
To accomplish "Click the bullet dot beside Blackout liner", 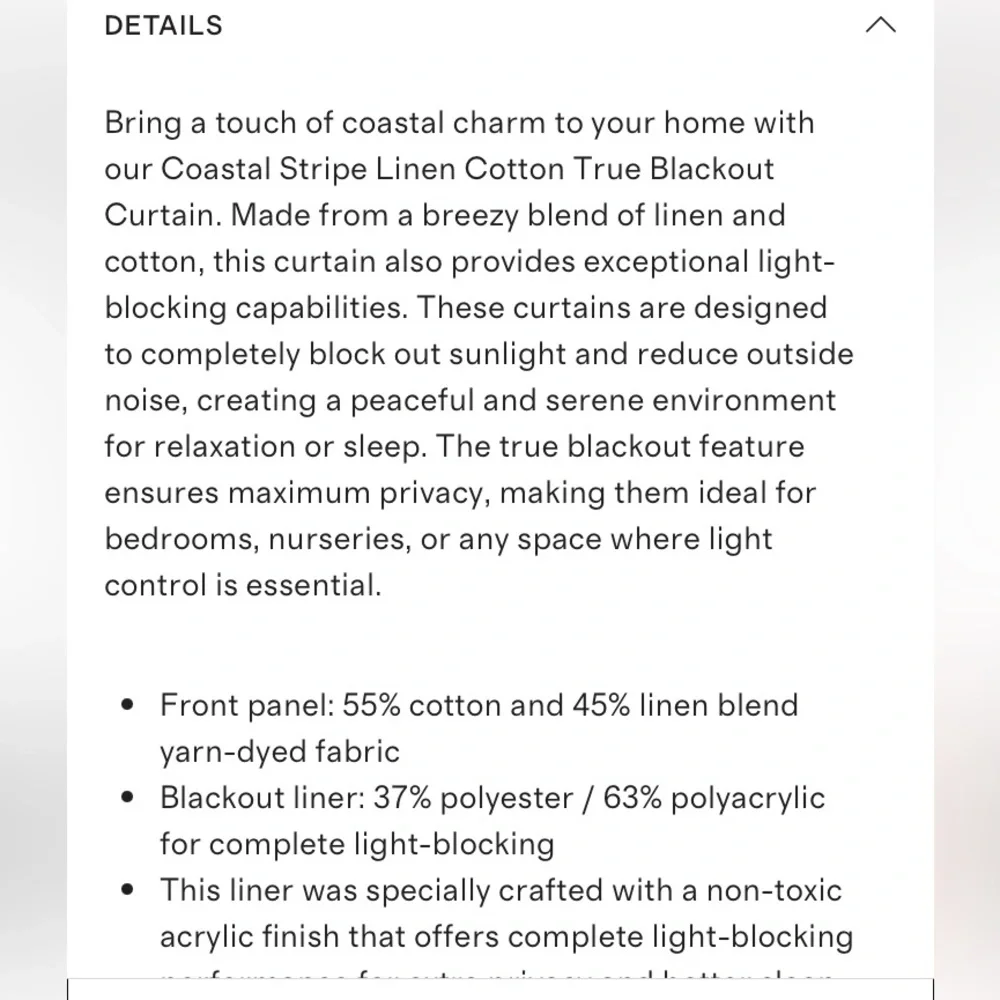I will click(128, 797).
